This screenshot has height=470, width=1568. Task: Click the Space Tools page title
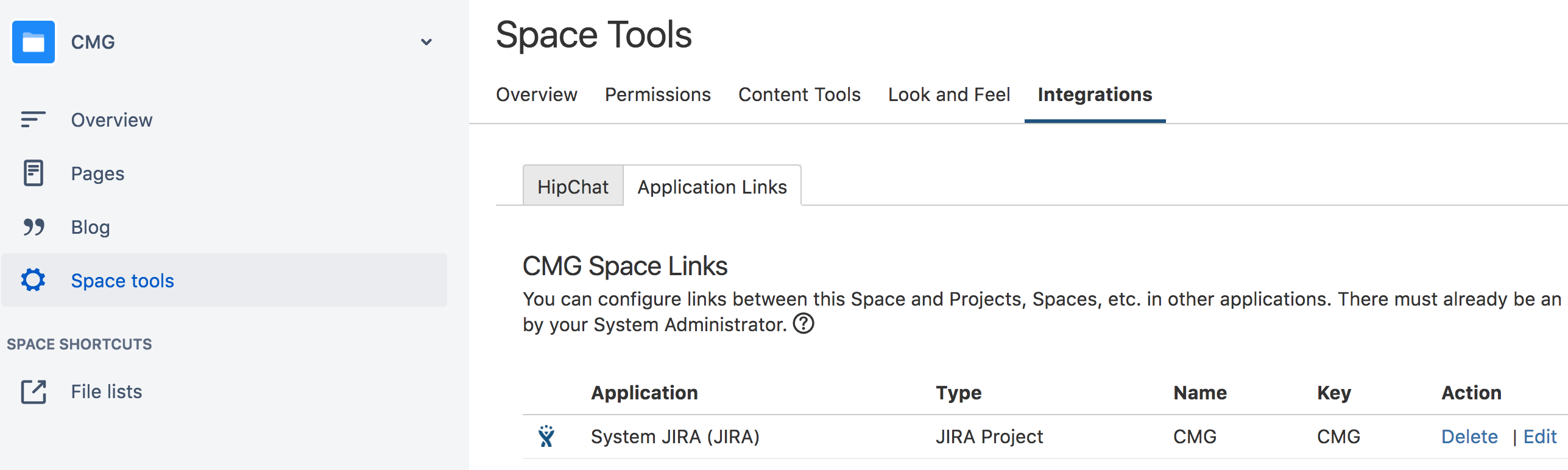(x=594, y=35)
